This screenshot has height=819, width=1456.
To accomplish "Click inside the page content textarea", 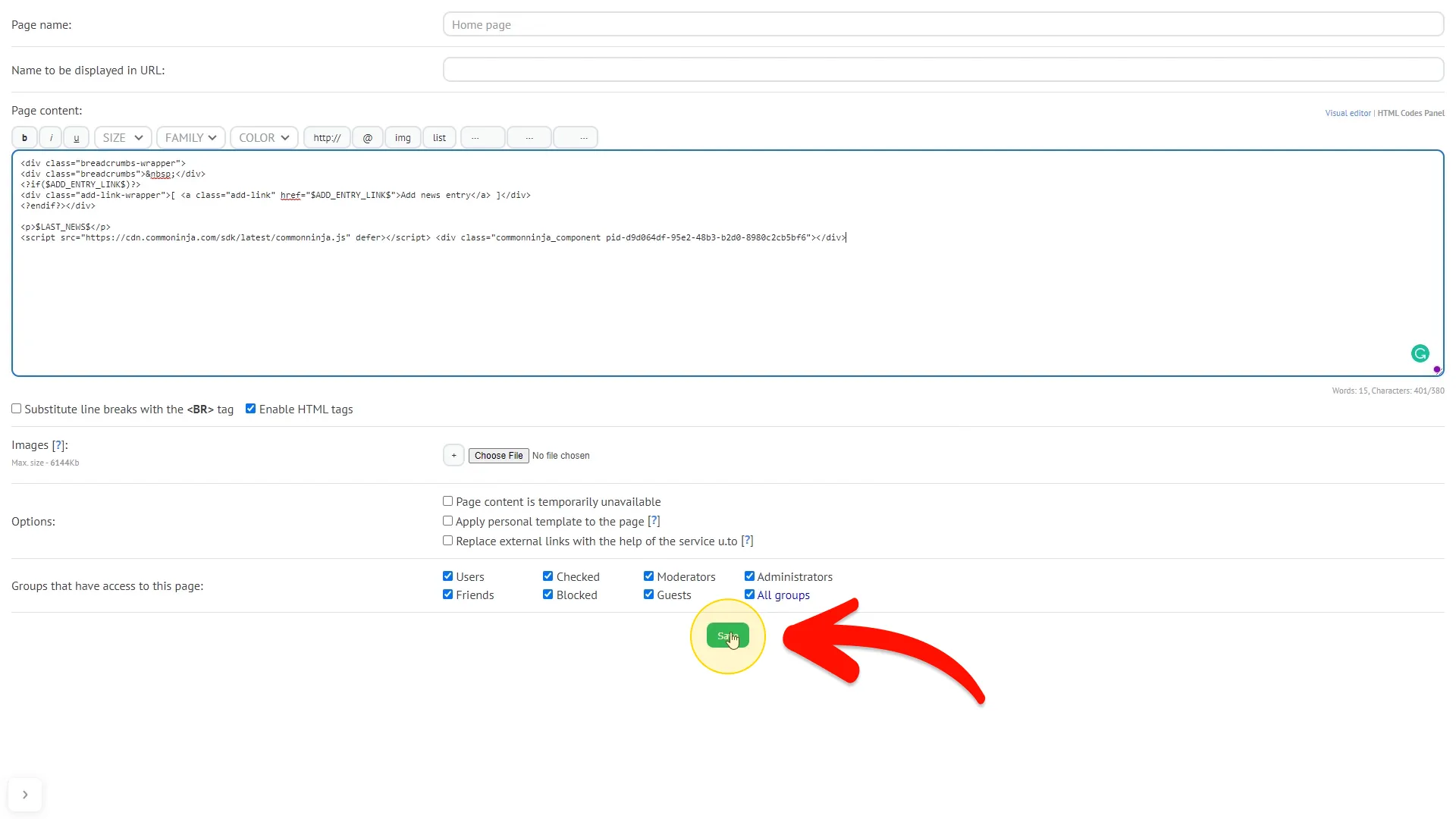I will pos(728,263).
